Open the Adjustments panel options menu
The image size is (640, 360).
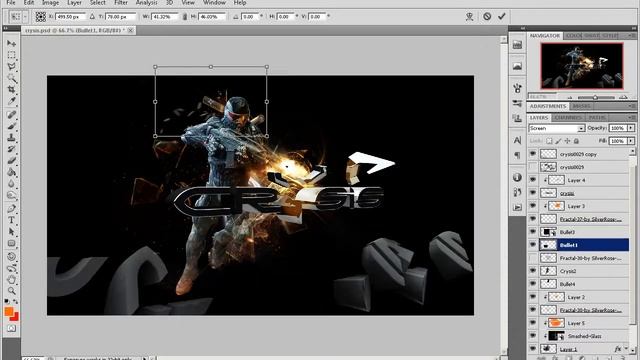coord(632,106)
